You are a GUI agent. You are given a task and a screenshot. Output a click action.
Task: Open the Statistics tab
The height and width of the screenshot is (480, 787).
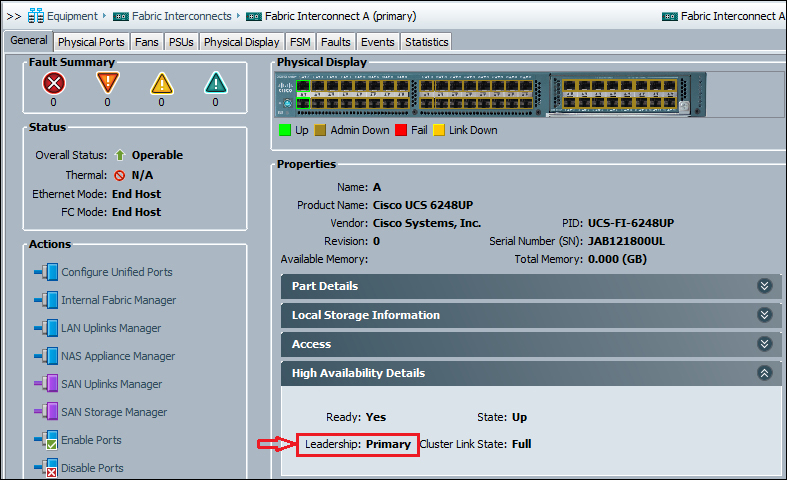(x=427, y=42)
